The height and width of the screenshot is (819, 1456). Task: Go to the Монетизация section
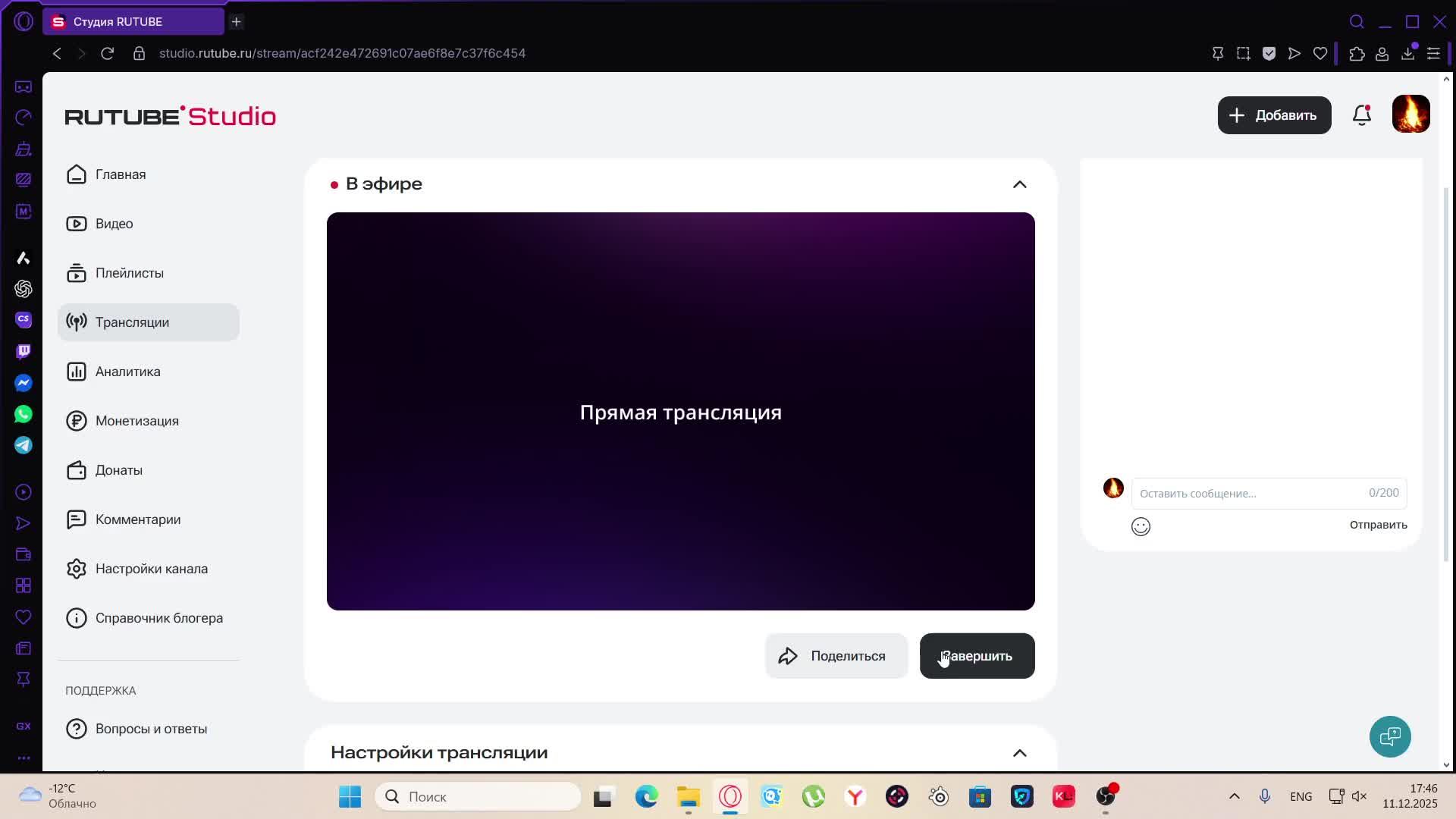point(136,421)
